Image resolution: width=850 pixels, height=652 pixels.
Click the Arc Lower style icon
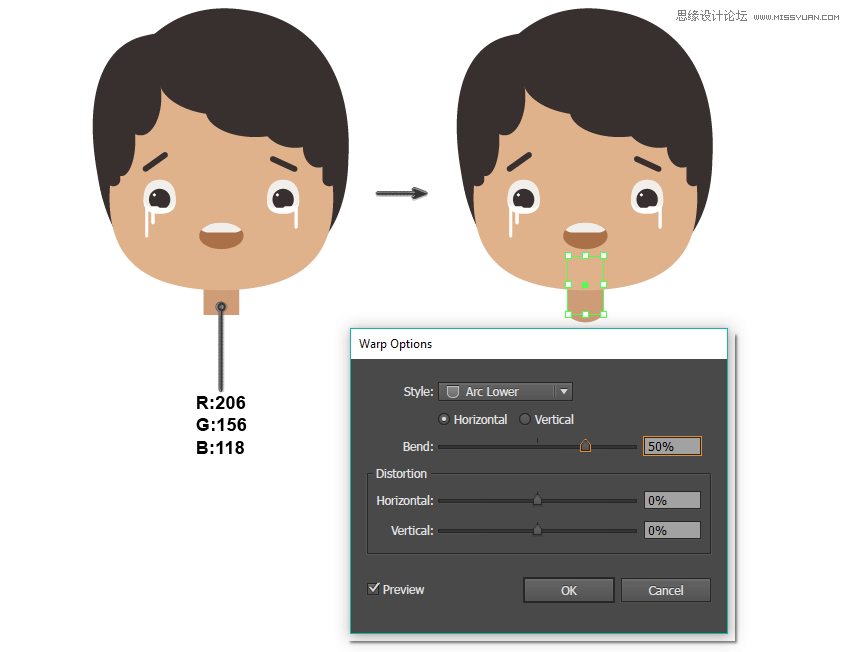(x=453, y=391)
